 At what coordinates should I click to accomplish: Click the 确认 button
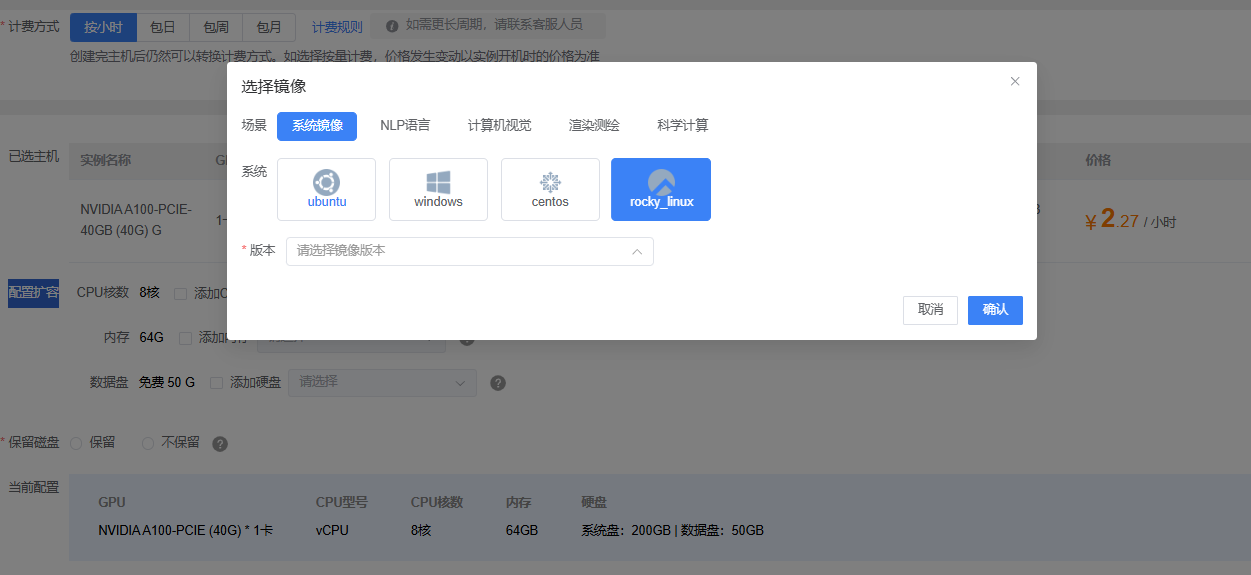(x=995, y=310)
